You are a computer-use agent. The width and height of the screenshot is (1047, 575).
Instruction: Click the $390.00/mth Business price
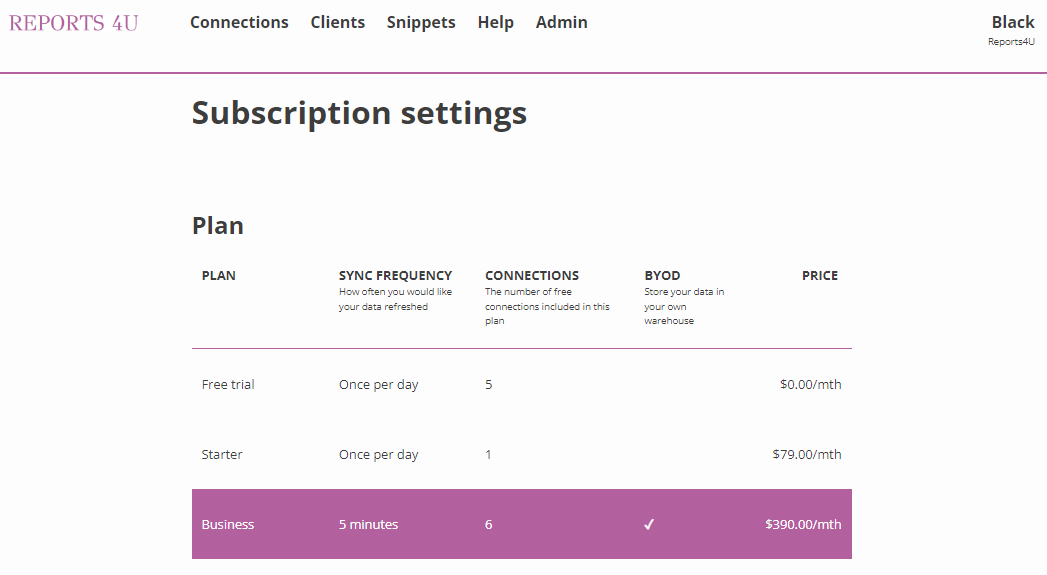click(803, 524)
